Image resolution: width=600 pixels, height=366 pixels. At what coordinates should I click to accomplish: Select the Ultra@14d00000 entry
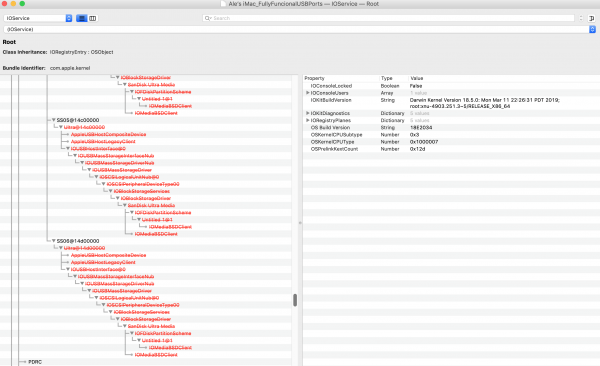84,248
